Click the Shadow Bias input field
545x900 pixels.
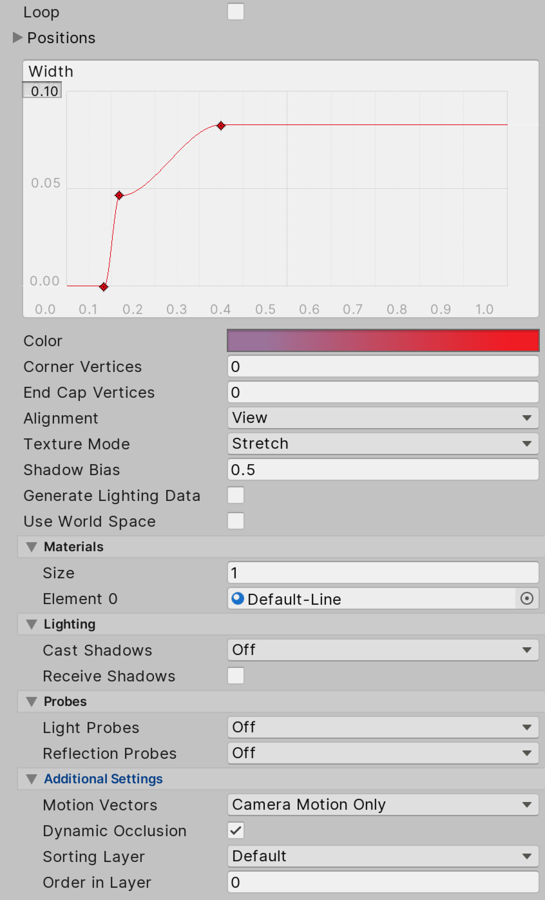(x=383, y=470)
